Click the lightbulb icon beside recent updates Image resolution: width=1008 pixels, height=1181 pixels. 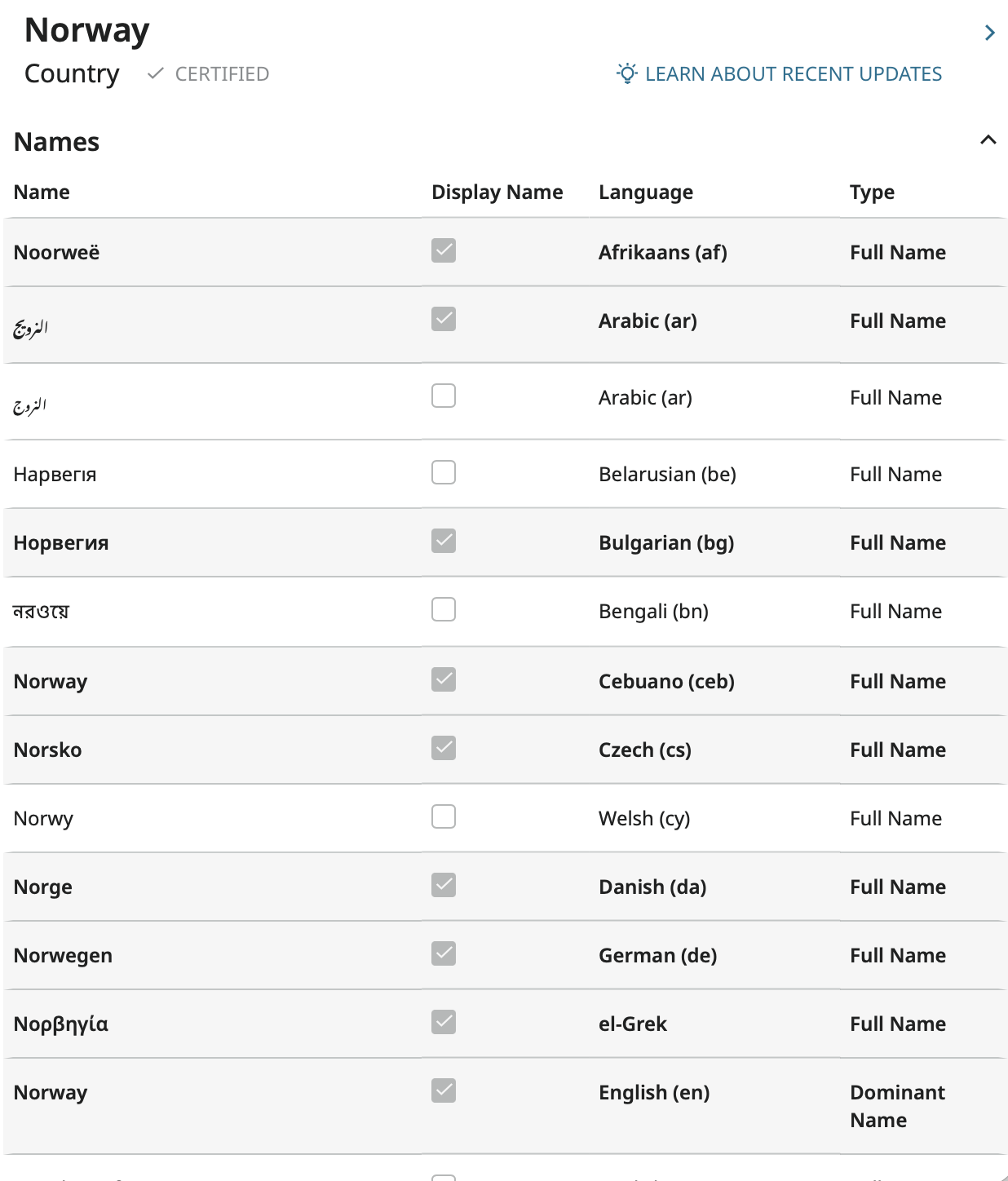click(x=626, y=73)
